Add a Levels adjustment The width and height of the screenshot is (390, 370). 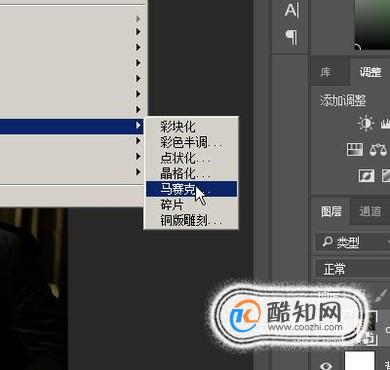[385, 124]
